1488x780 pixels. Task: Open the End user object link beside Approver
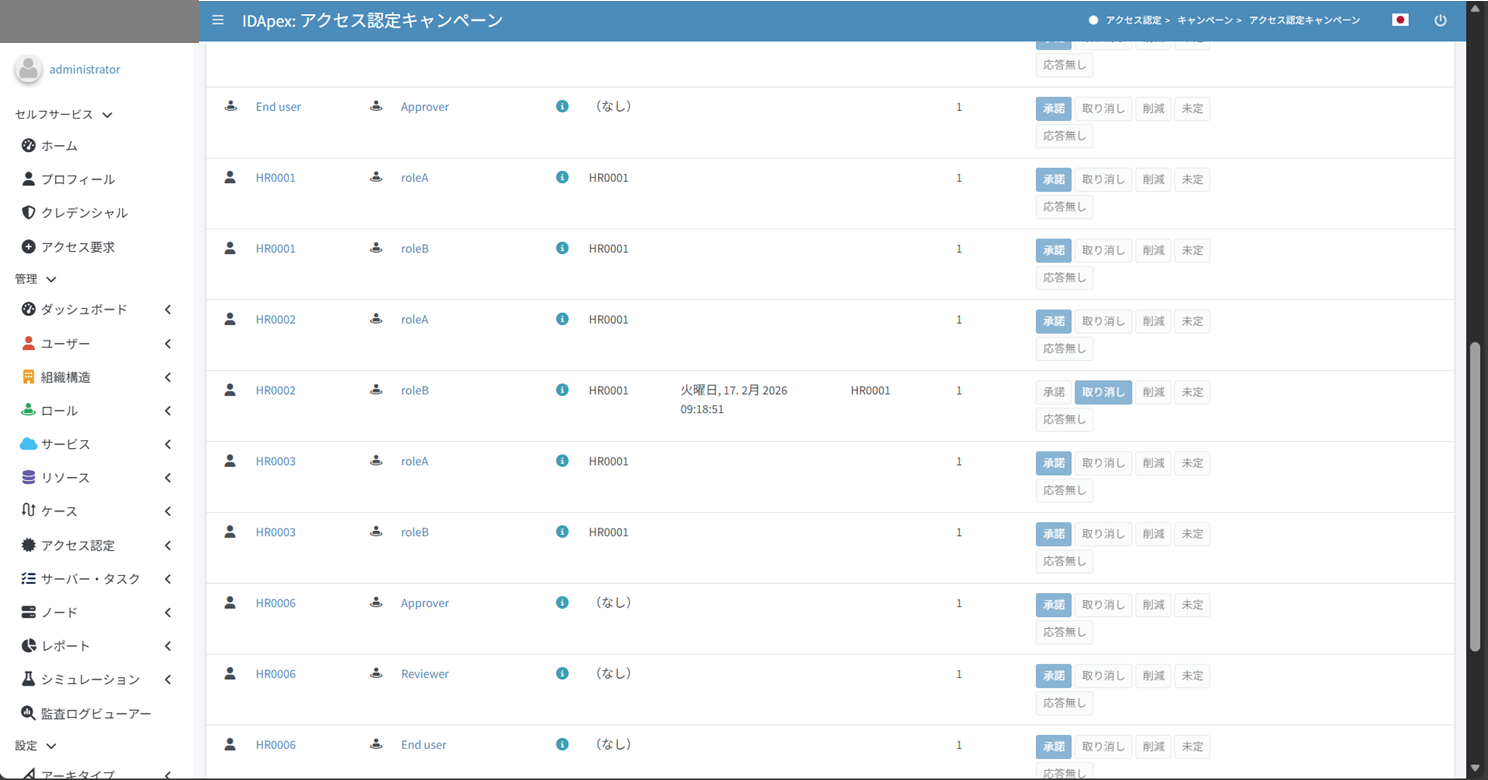click(278, 107)
